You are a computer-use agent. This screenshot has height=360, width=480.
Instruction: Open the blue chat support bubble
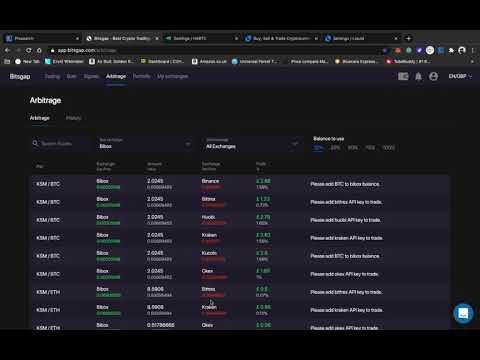(463, 313)
